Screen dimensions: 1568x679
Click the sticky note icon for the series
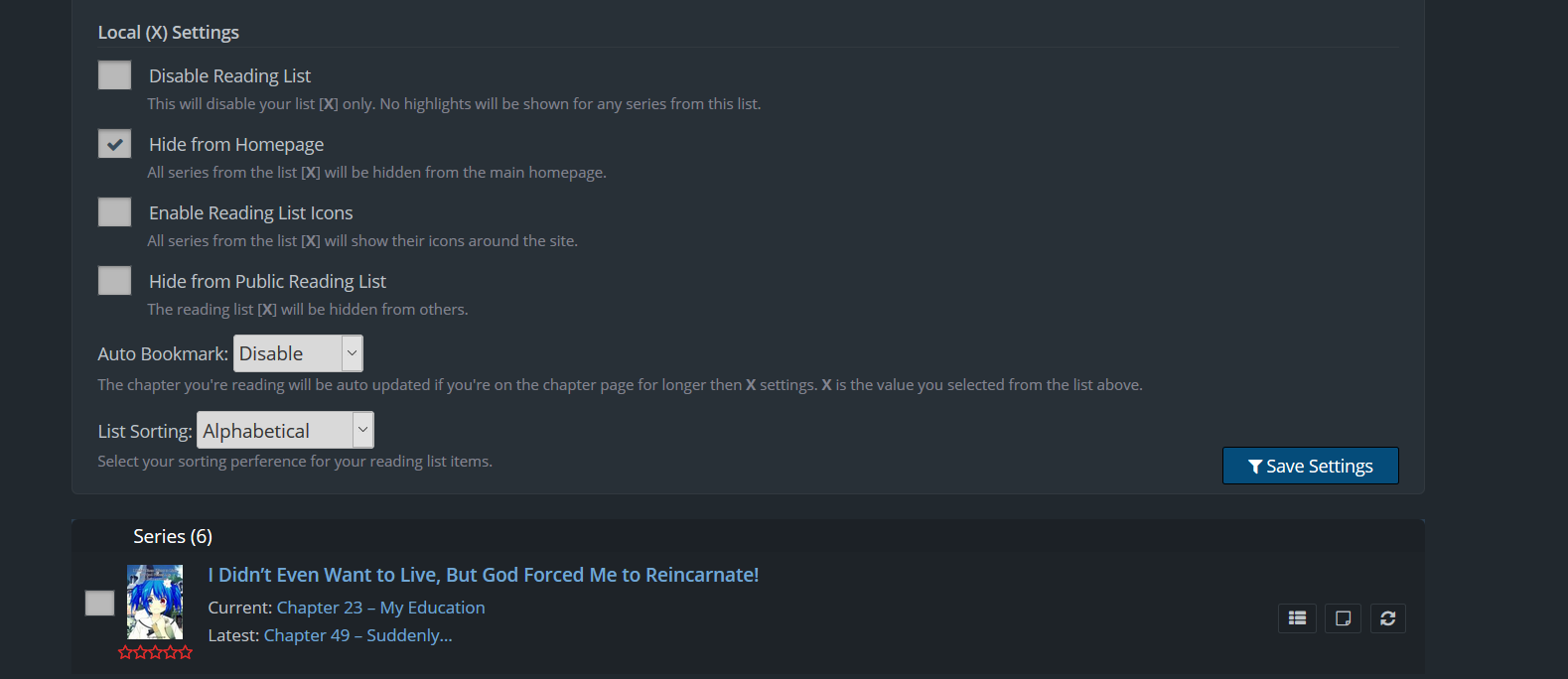[x=1343, y=618]
